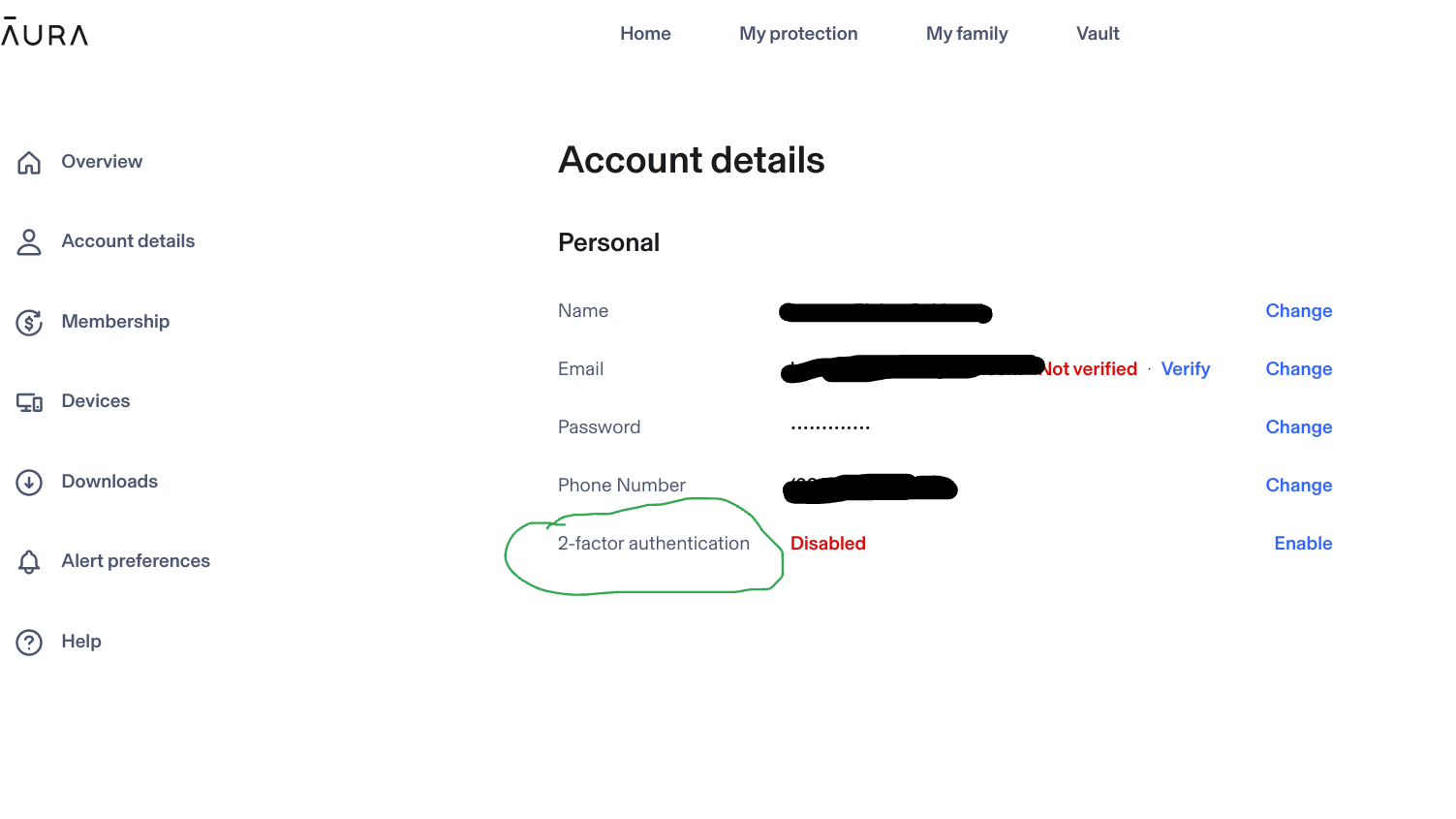The image size is (1456, 819).
Task: Enable 2-factor authentication
Action: (x=1303, y=543)
